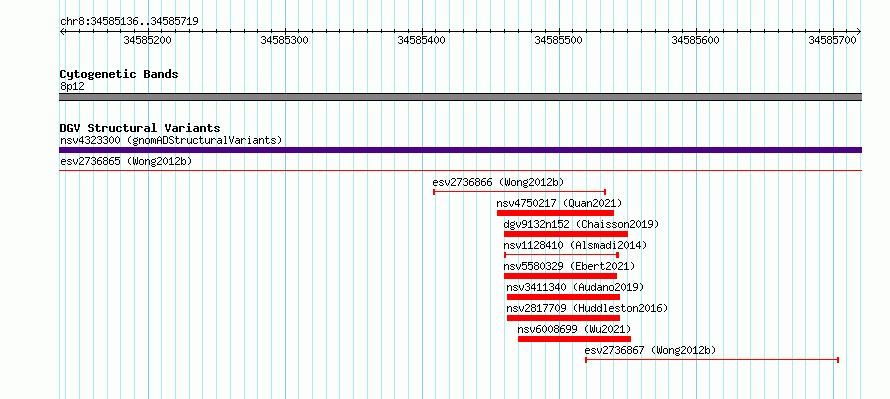
Task: Click the DGV Structural Variants track title
Action: 140,128
